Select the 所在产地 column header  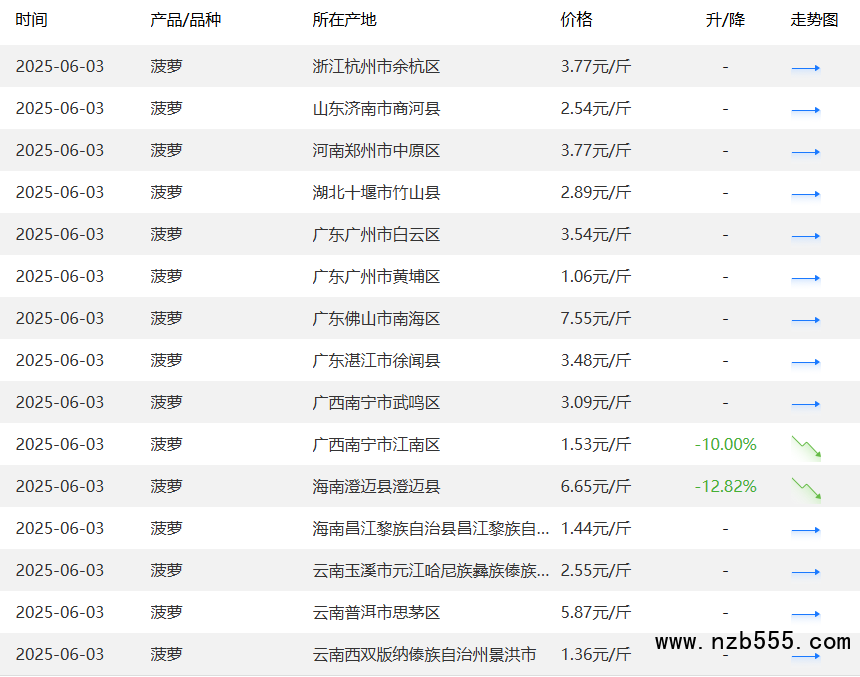click(344, 20)
